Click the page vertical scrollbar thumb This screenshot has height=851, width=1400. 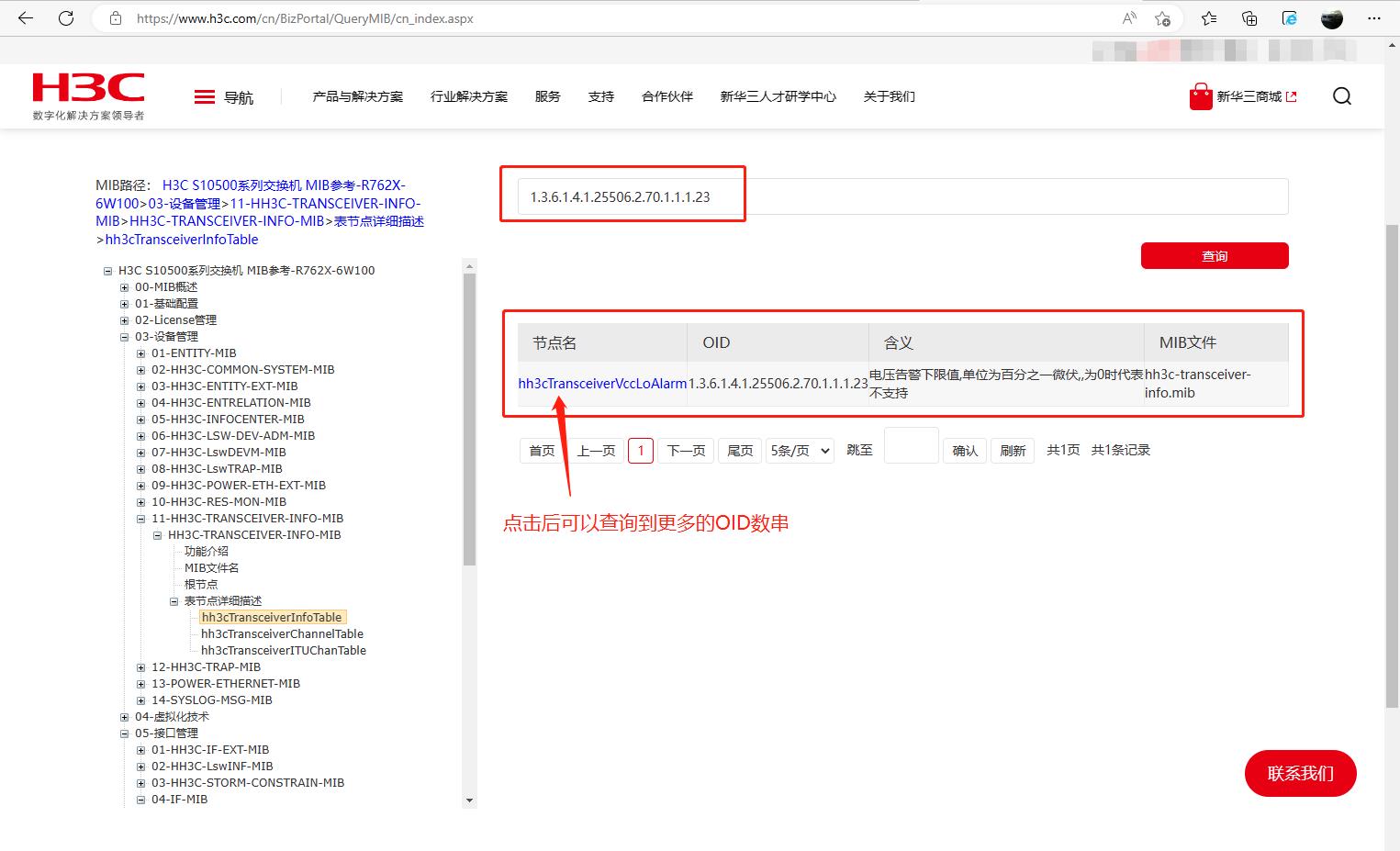(x=1392, y=465)
